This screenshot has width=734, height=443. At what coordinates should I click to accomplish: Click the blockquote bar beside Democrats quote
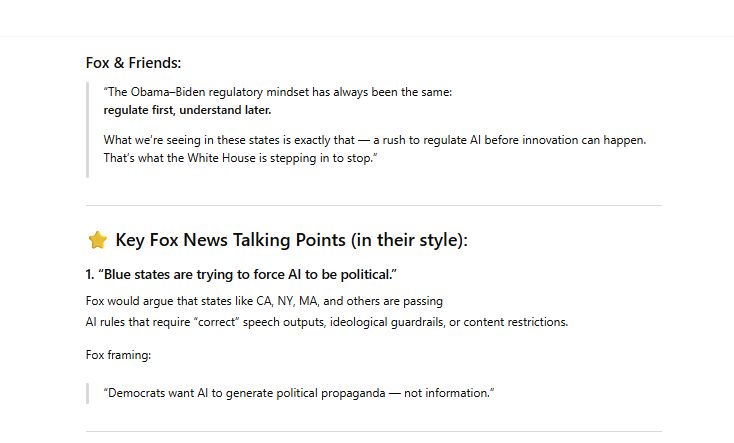pos(88,393)
